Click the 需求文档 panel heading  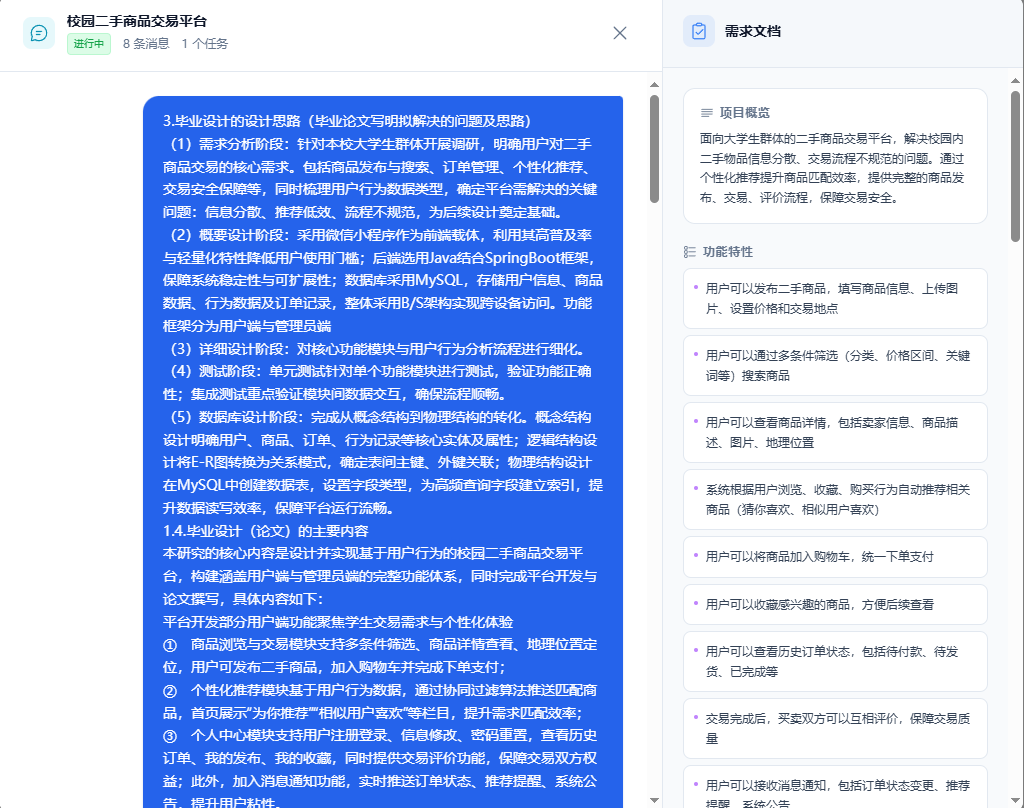(x=752, y=31)
